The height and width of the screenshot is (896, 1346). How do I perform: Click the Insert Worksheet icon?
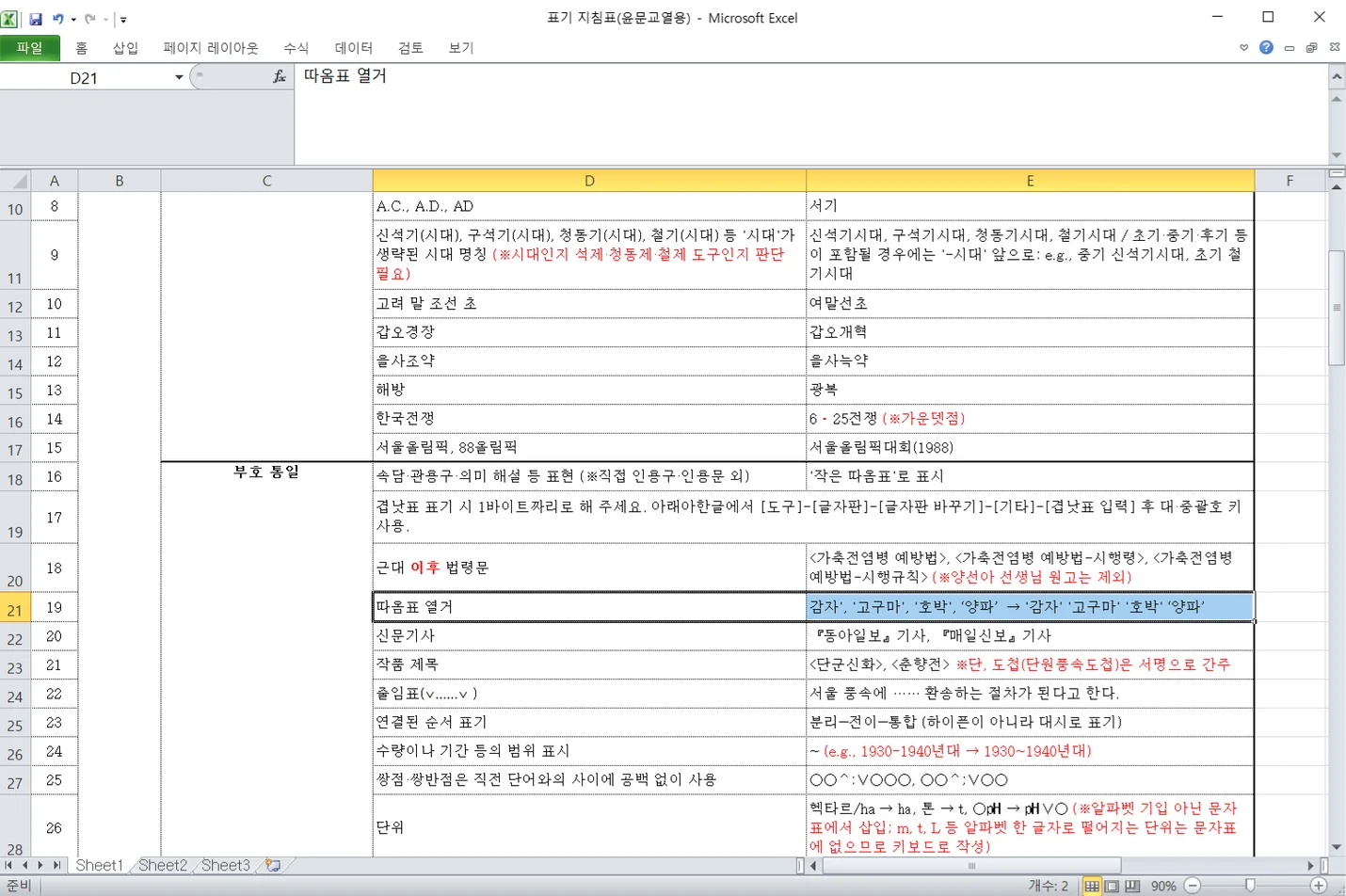273,865
